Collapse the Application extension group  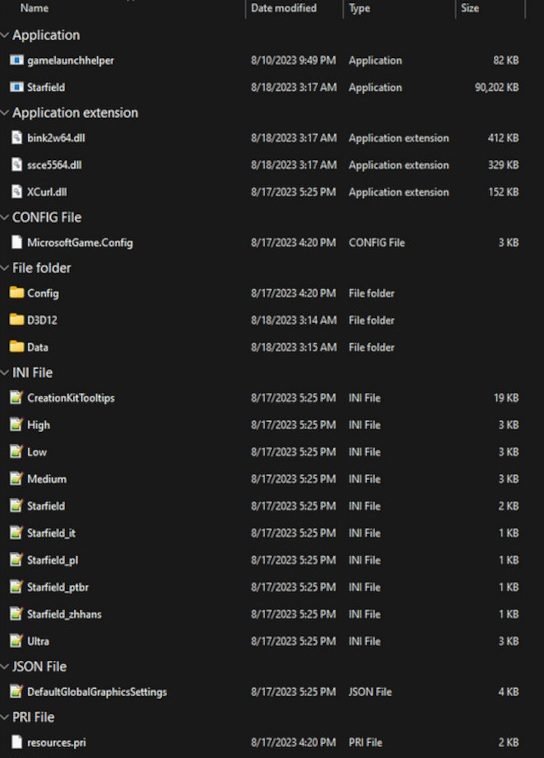5,113
